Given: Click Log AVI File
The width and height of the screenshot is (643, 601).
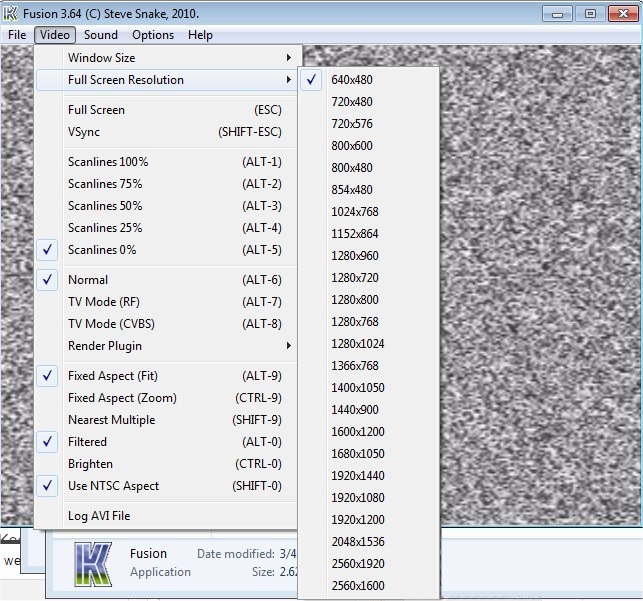Looking at the screenshot, I should pyautogui.click(x=99, y=516).
